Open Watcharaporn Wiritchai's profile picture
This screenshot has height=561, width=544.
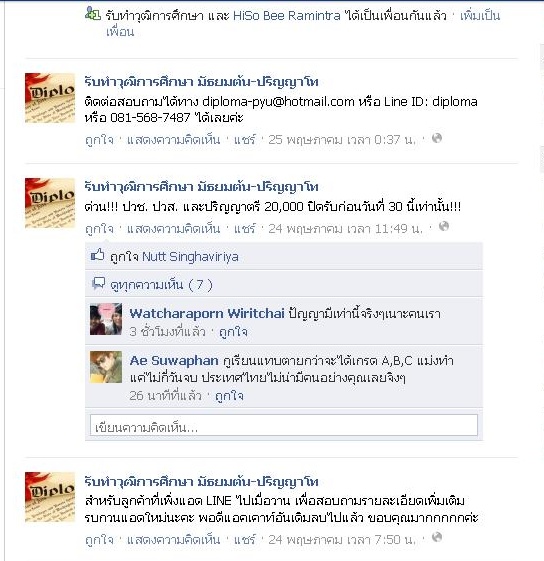[x=106, y=319]
